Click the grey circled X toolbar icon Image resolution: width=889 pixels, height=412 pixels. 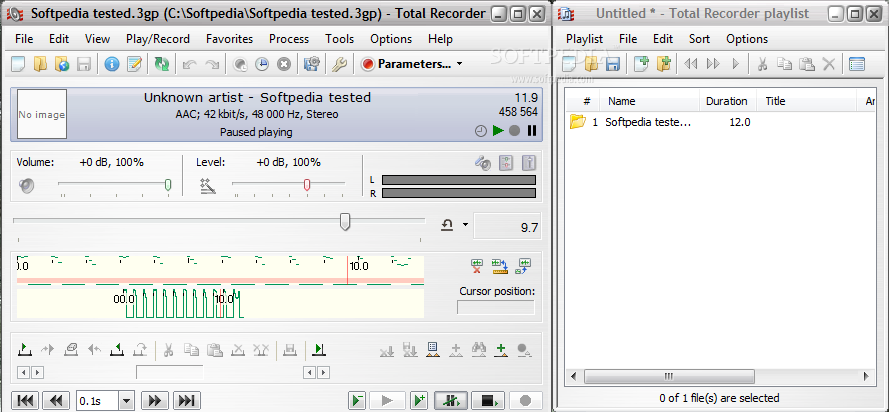click(x=283, y=65)
